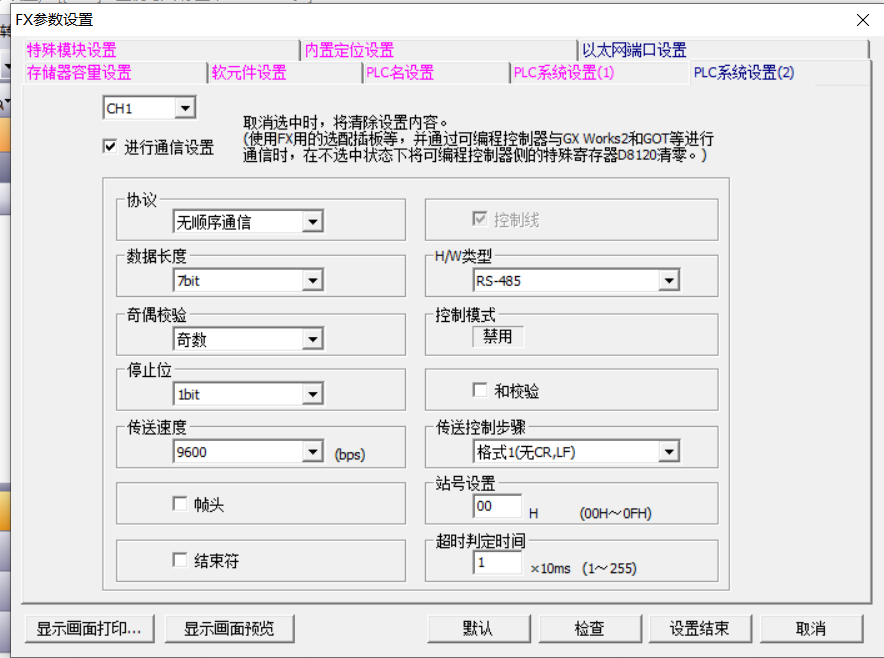Click the 默认 default button
This screenshot has width=884, height=658.
[x=478, y=629]
